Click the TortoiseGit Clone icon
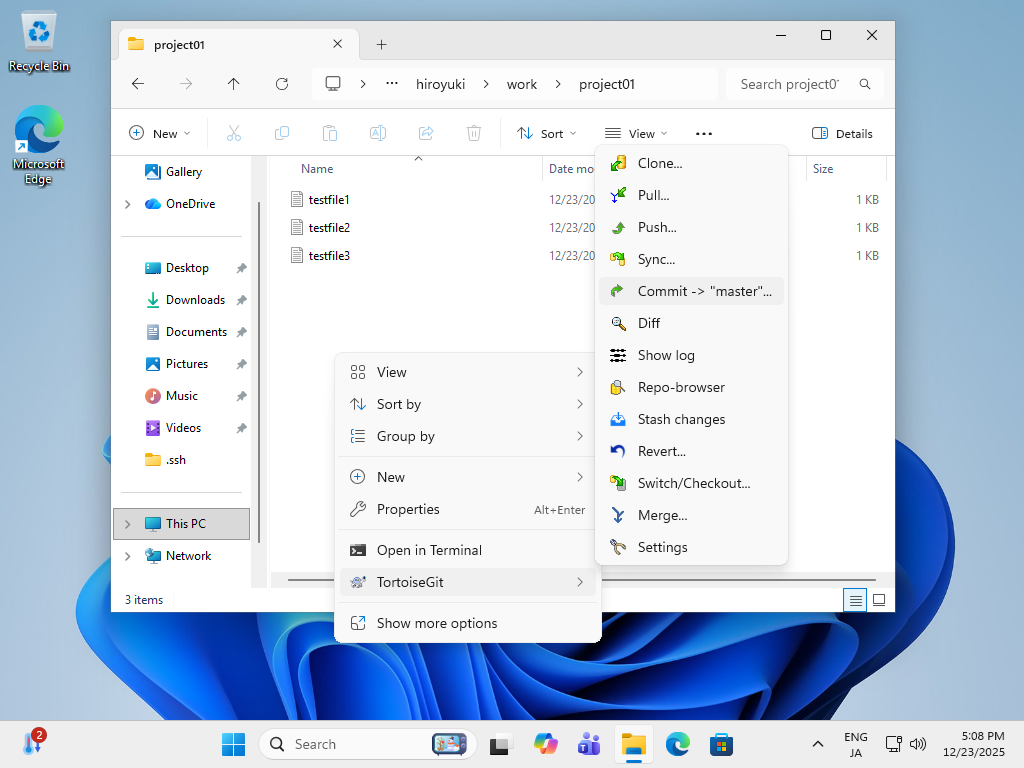 pyautogui.click(x=618, y=163)
